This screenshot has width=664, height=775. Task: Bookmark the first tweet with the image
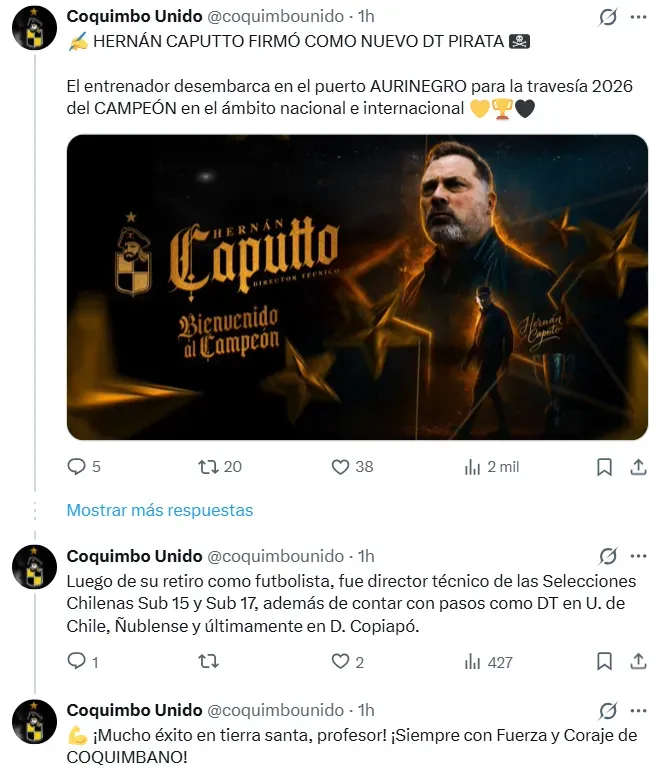tap(604, 467)
